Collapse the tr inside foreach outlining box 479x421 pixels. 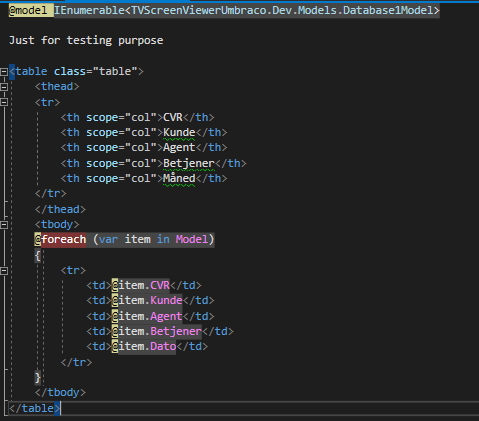pos(4,271)
